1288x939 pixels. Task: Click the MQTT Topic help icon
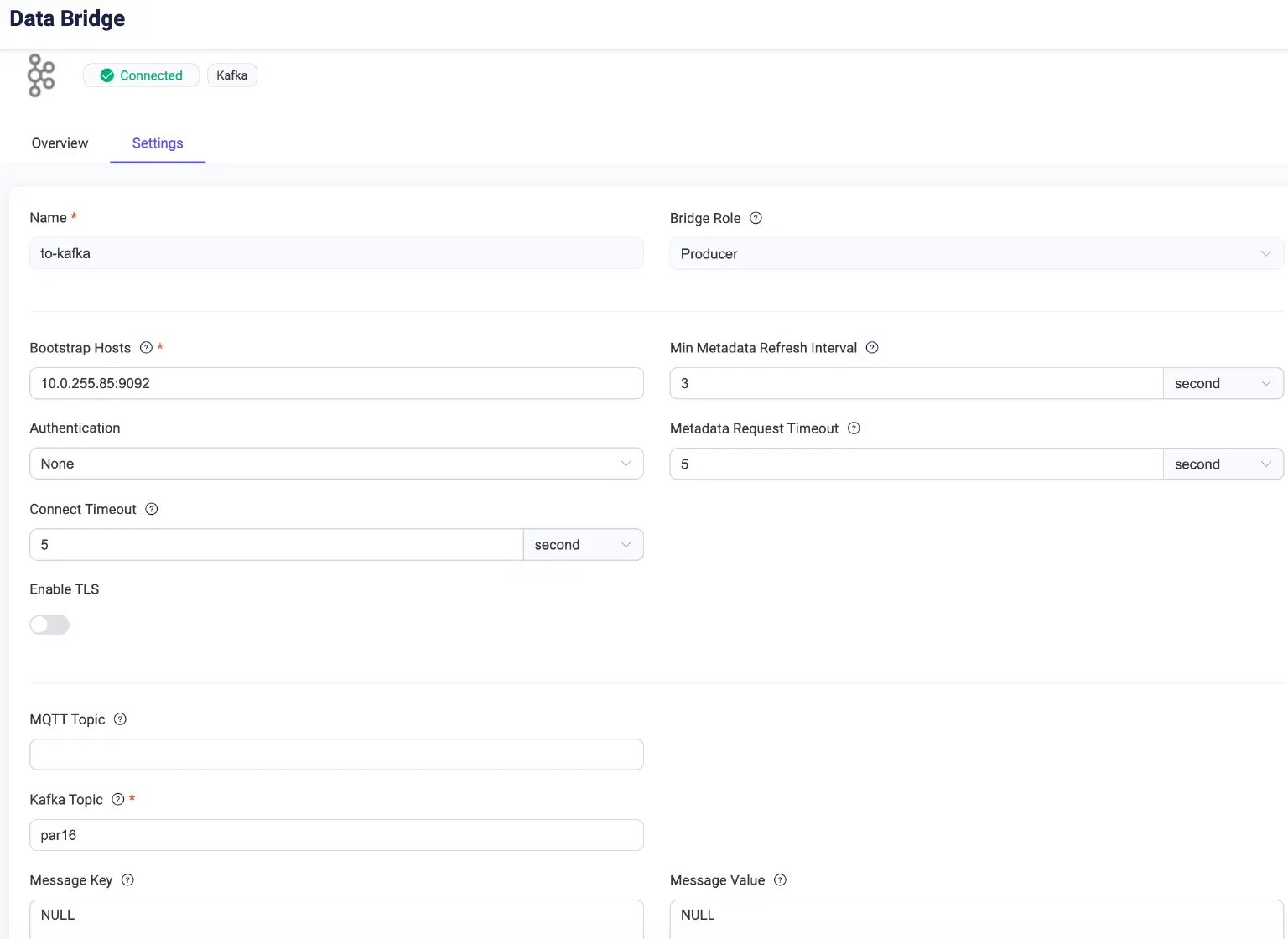(x=120, y=719)
